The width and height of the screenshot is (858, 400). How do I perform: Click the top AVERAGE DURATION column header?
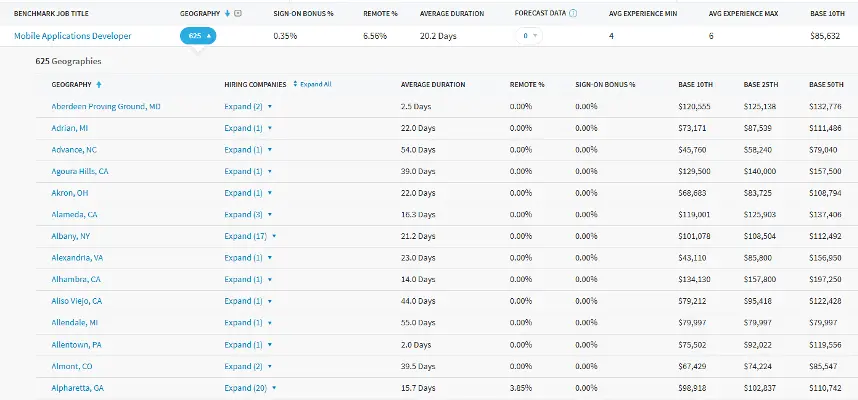452,14
